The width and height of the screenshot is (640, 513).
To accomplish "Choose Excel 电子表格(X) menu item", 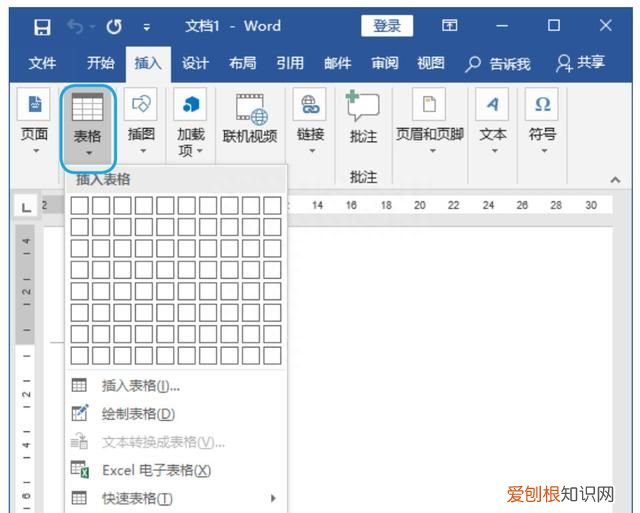I will (x=176, y=470).
